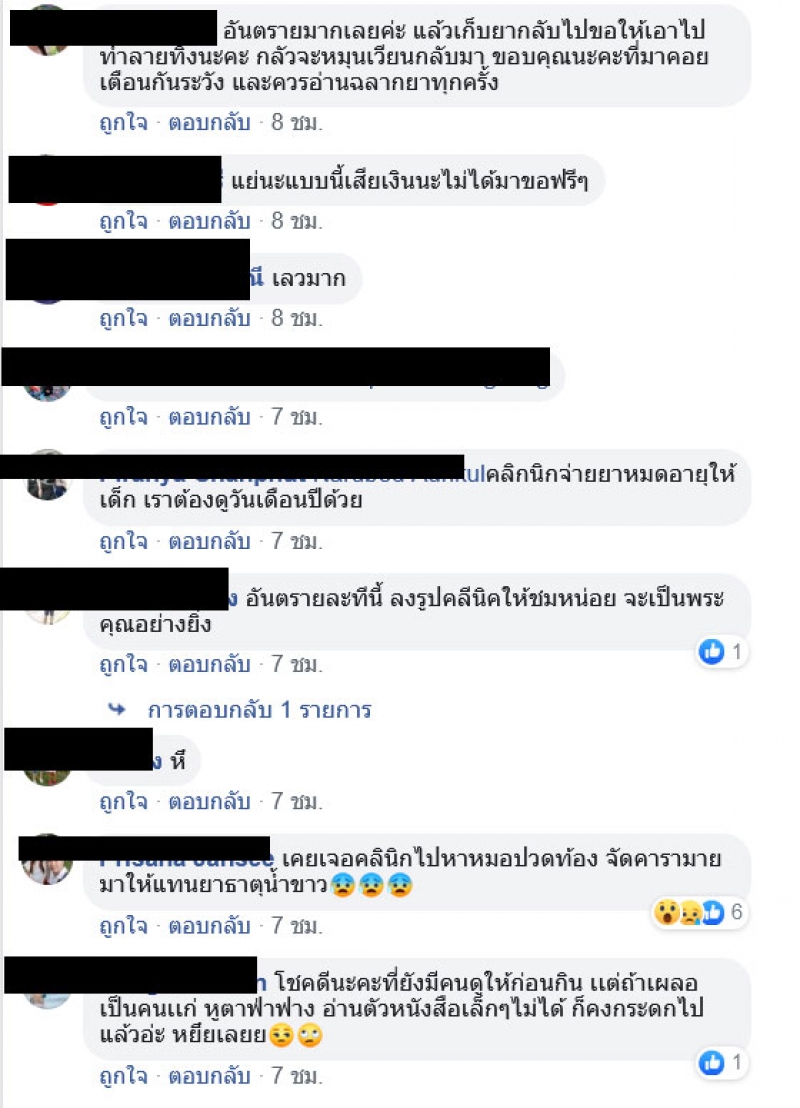Expand "การตอบกลับ 1 รายการ" replies
This screenshot has width=800, height=1108.
pyautogui.click(x=259, y=709)
